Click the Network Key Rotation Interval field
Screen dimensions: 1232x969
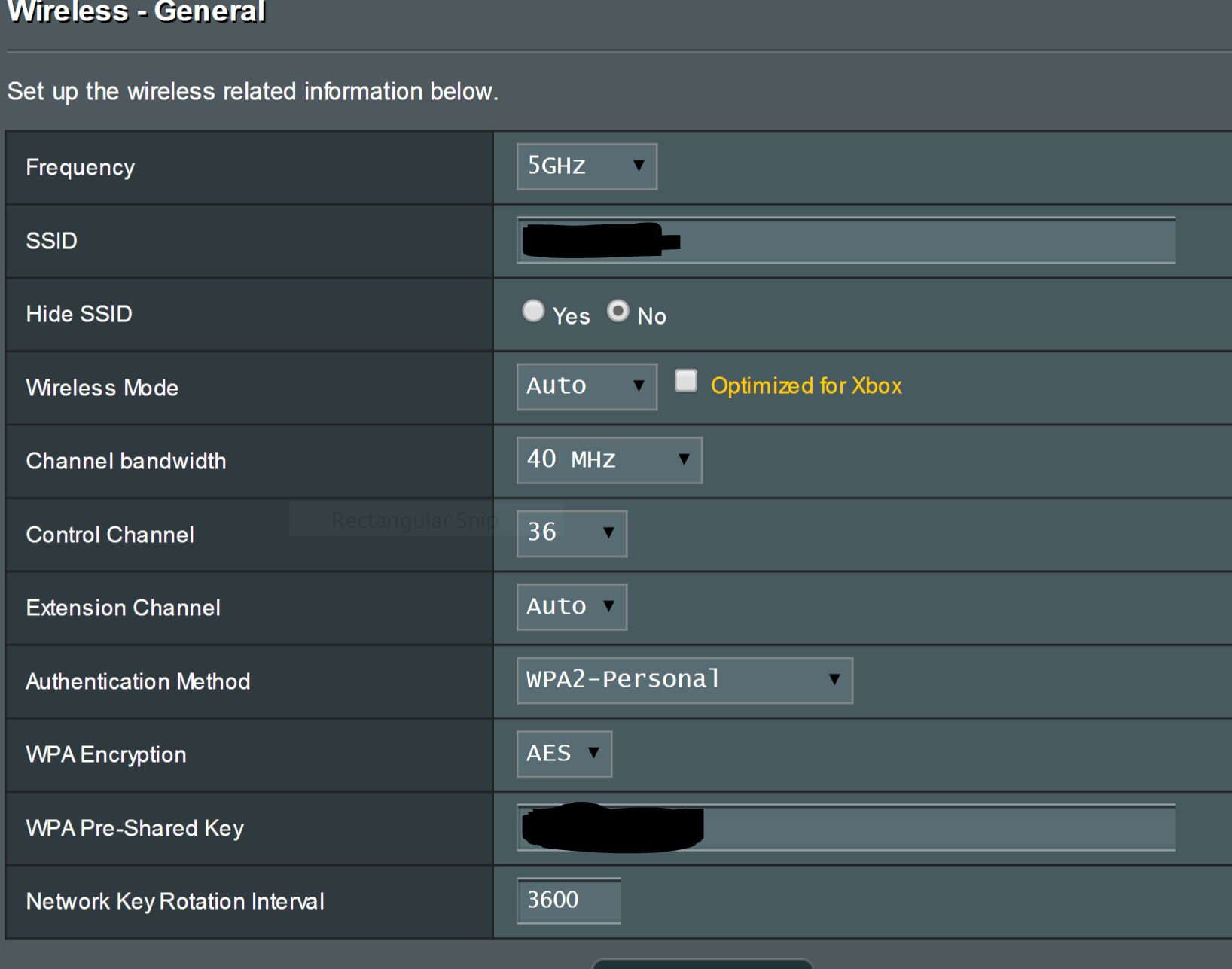568,900
